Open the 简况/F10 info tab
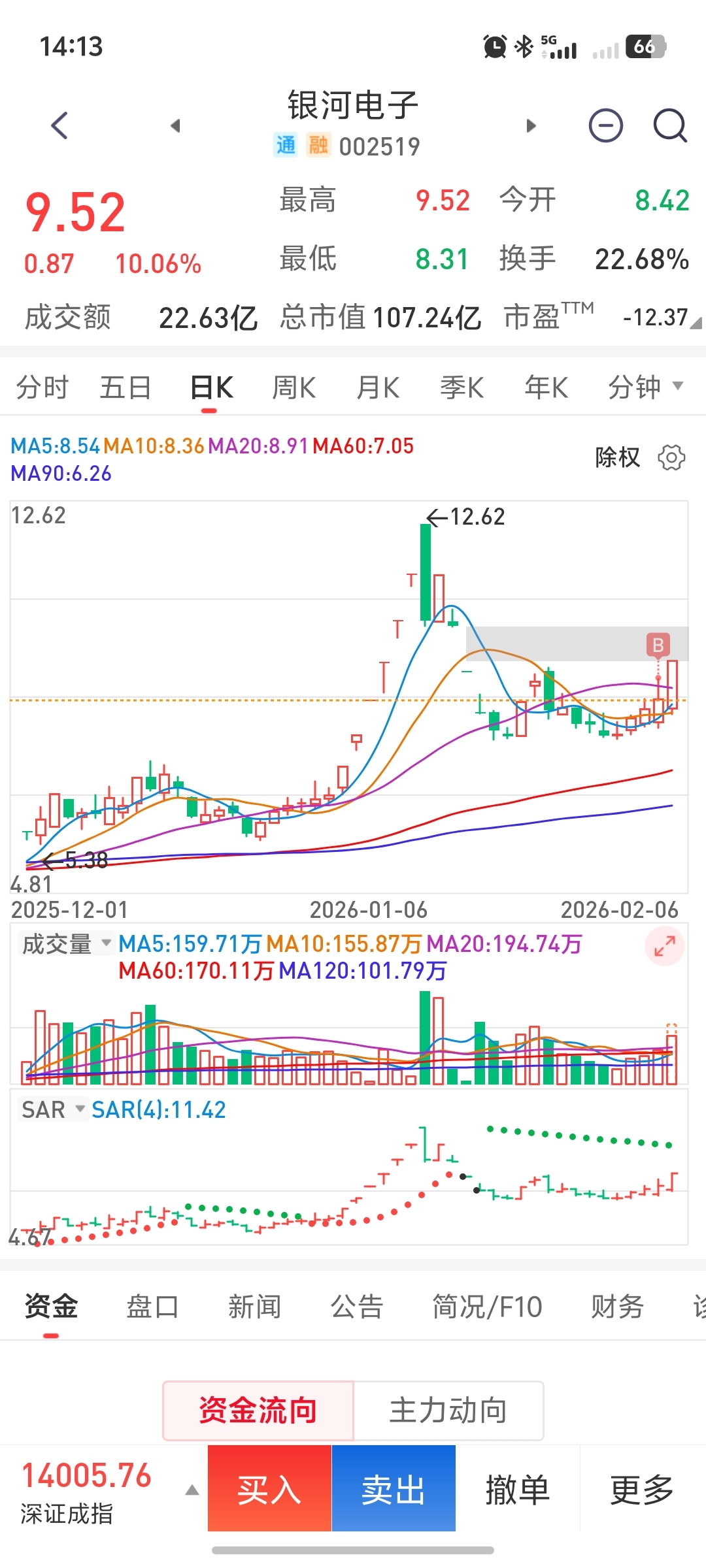Viewport: 706px width, 1568px height. 487,1307
